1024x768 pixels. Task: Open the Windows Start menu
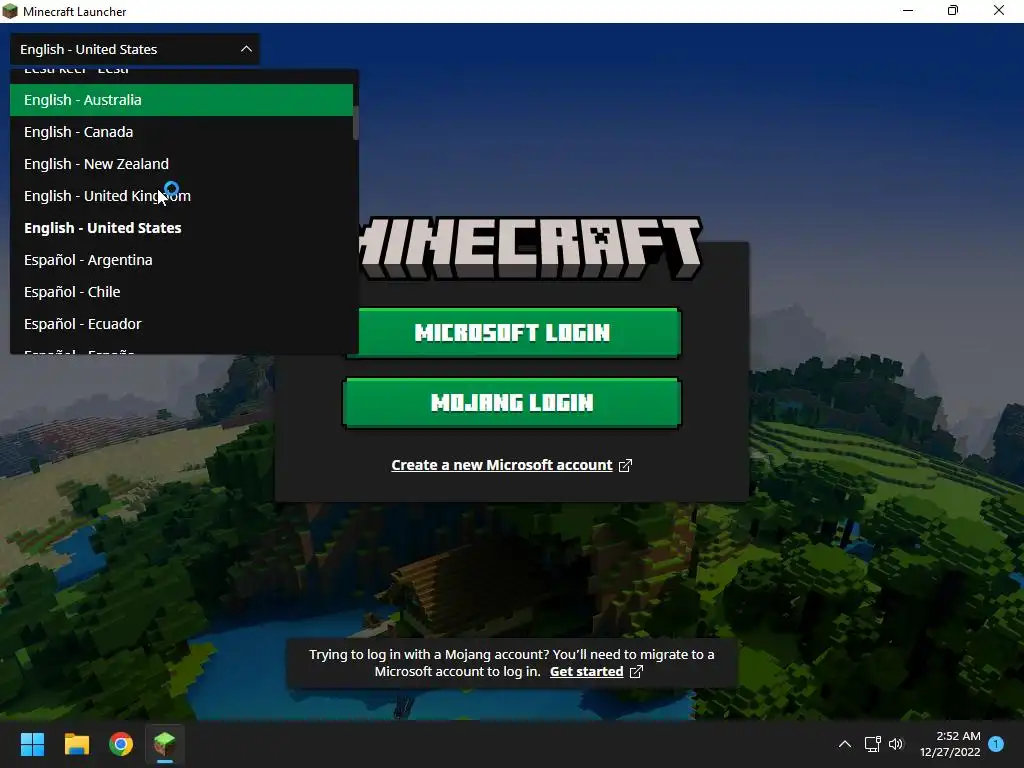(32, 744)
